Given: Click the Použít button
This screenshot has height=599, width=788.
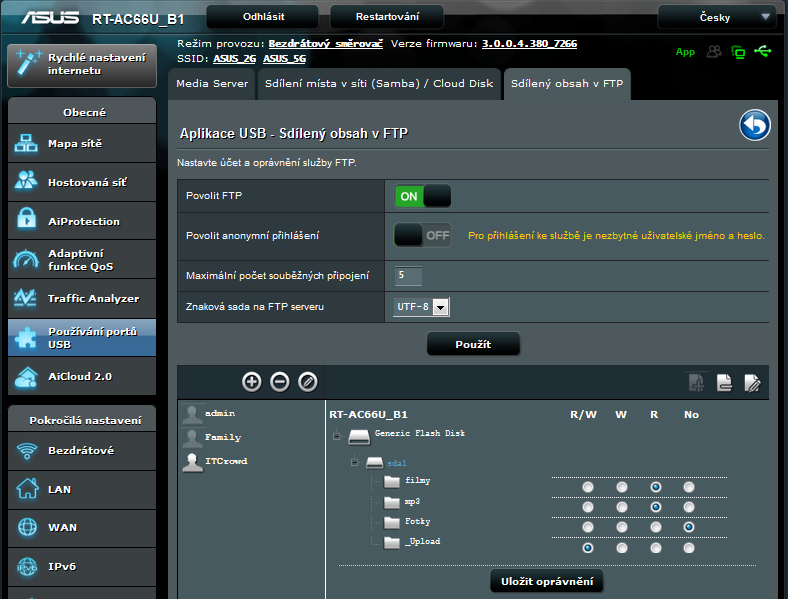Looking at the screenshot, I should tap(473, 344).
